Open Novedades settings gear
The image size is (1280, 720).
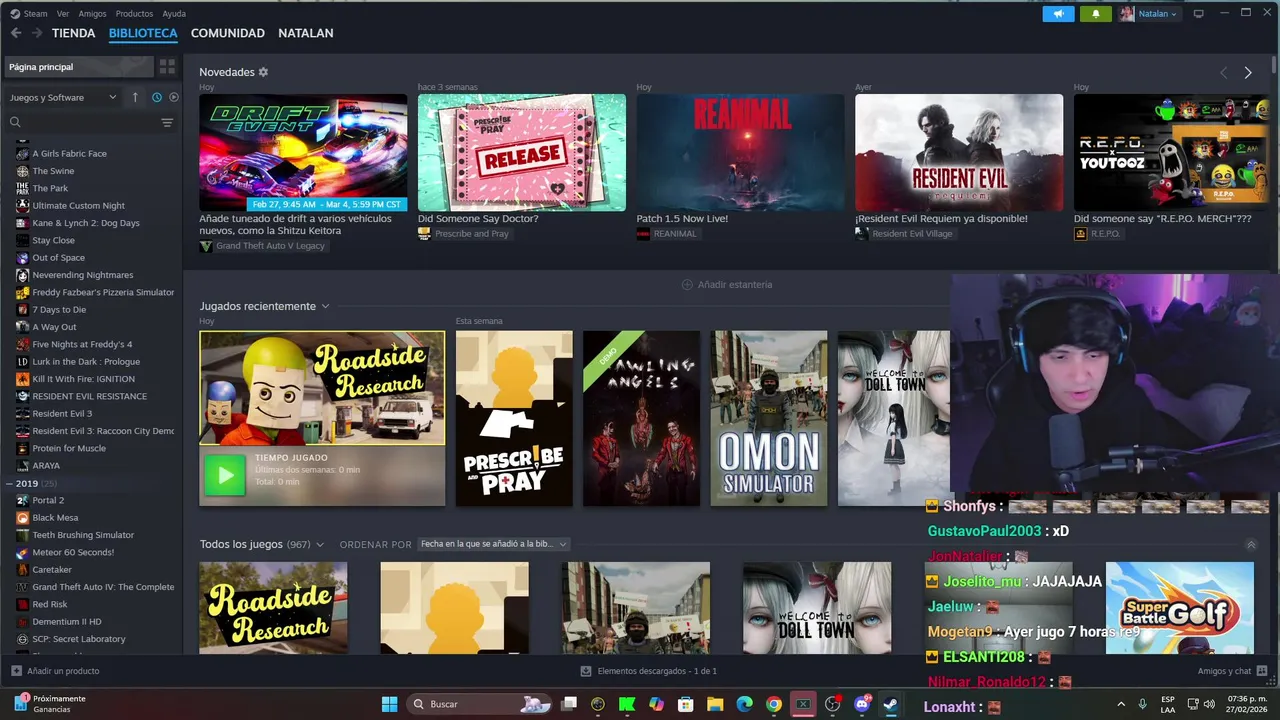pos(263,72)
